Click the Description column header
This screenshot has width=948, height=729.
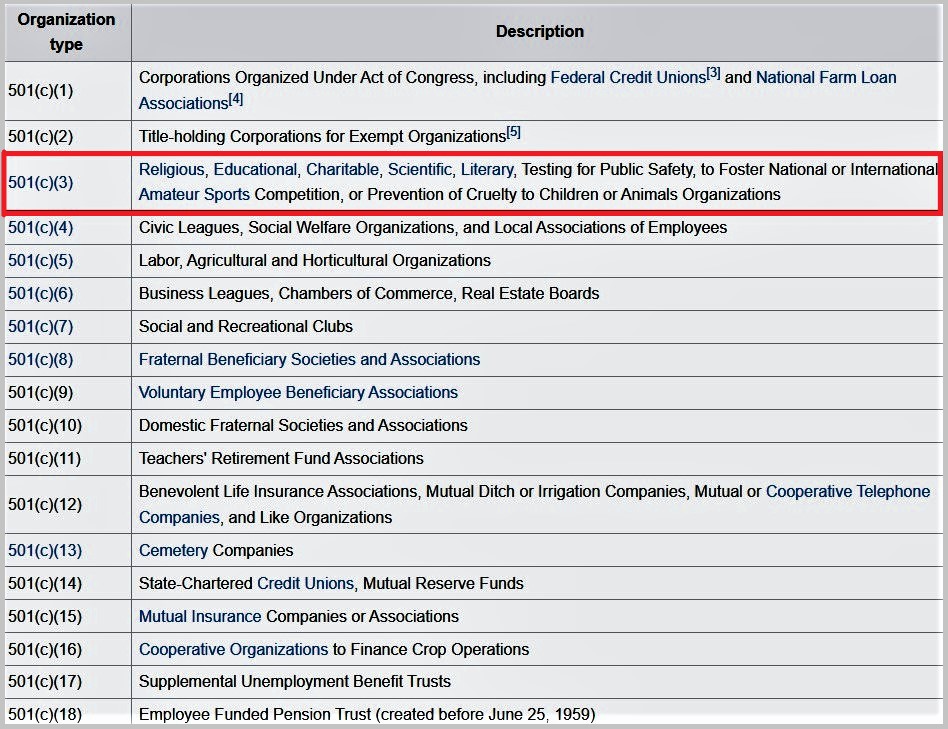coord(539,32)
